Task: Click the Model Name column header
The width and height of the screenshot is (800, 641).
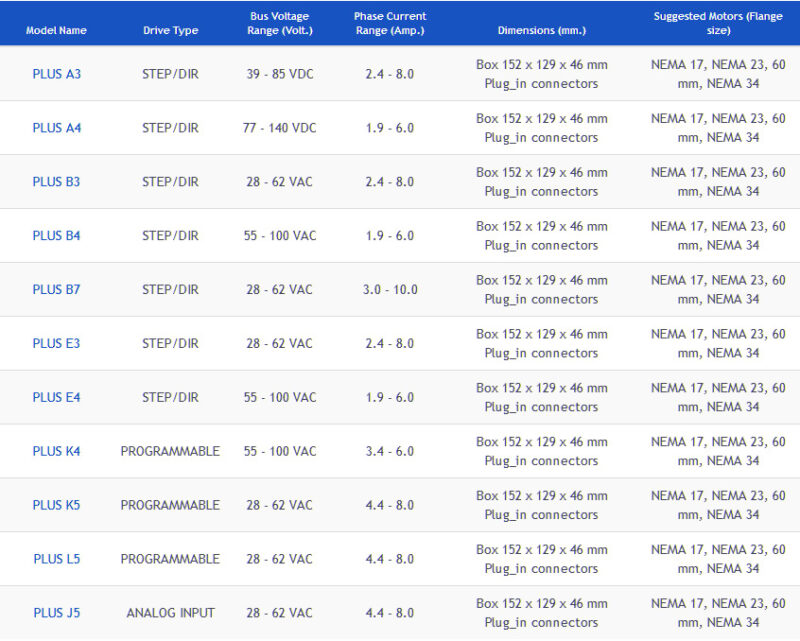Action: coord(56,31)
